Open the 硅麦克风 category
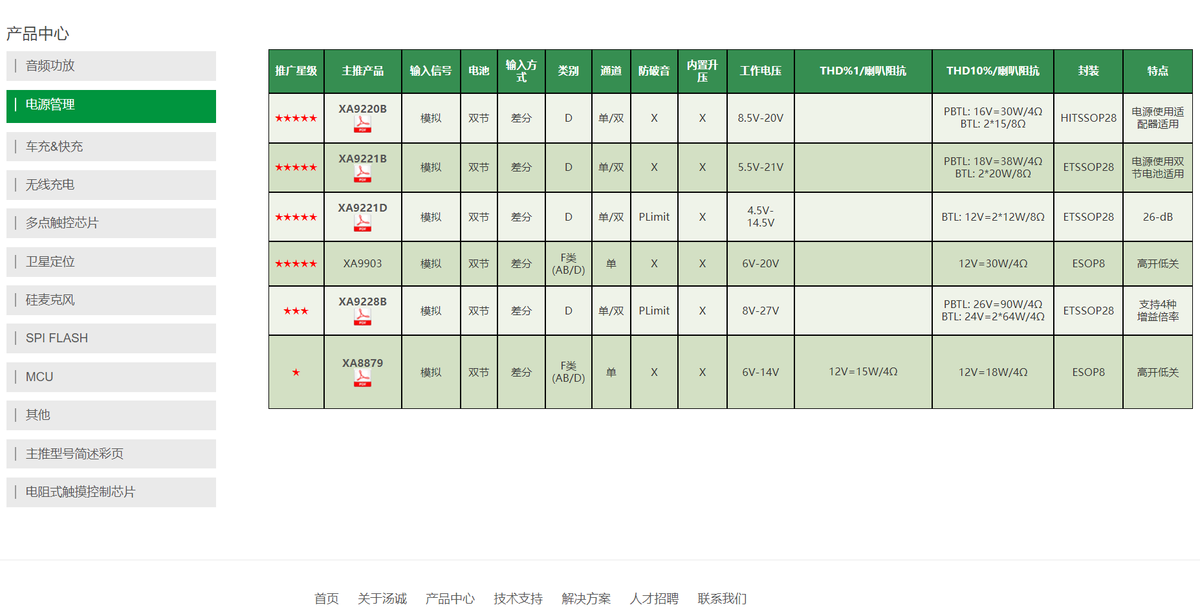The height and width of the screenshot is (616, 1200). (110, 299)
